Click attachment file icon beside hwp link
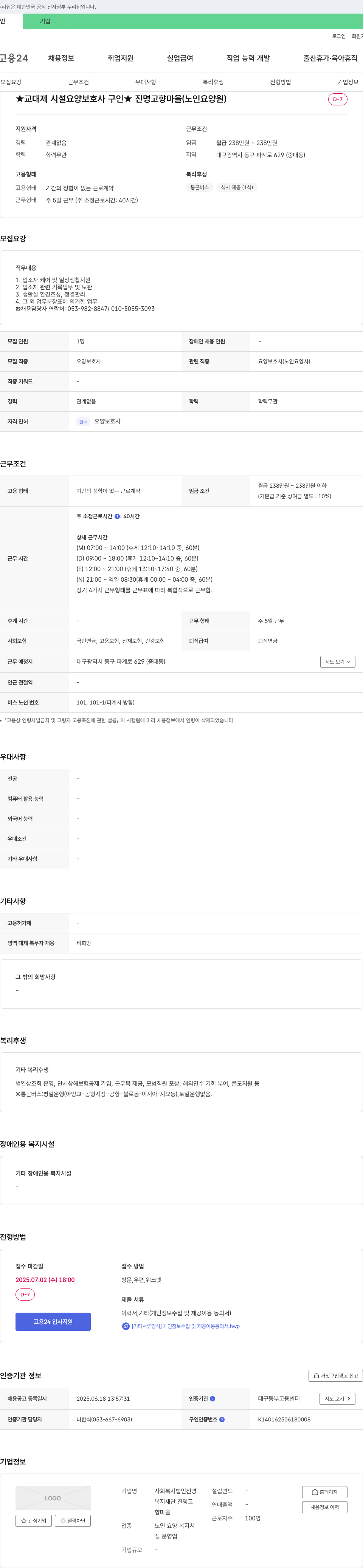 [126, 1326]
